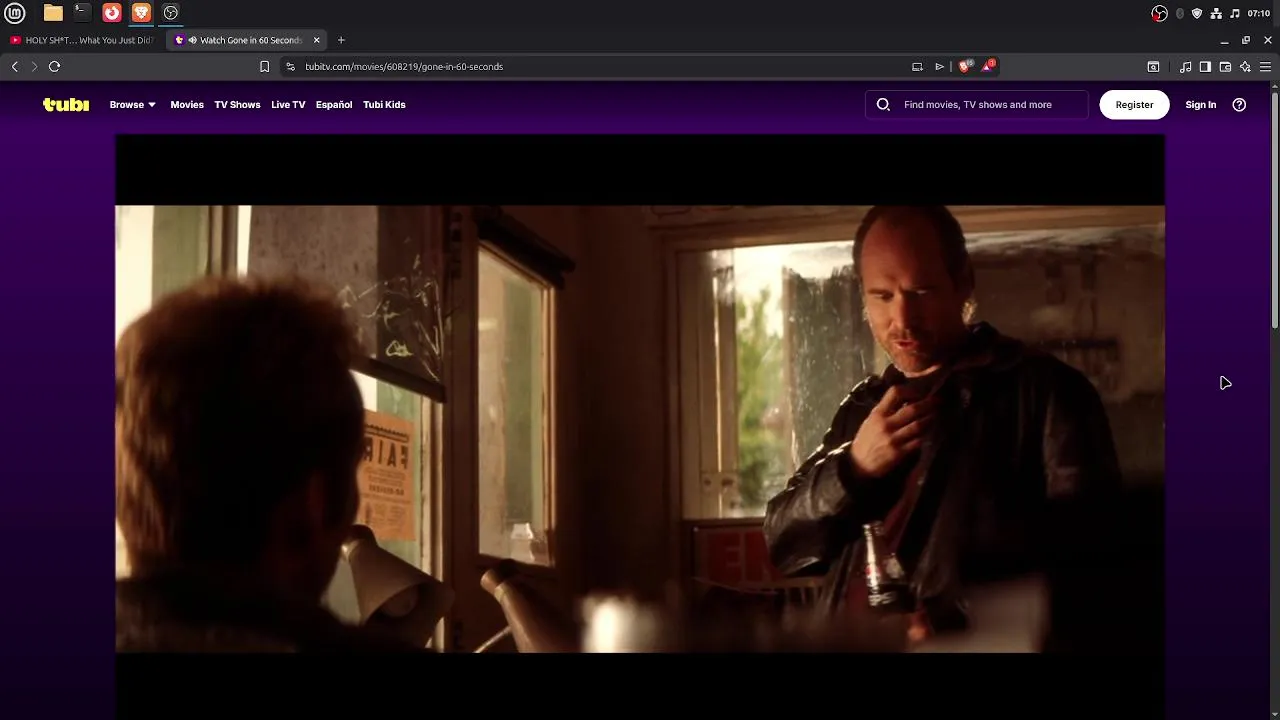Open the Leo AI sparkle icon
The height and width of the screenshot is (720, 1280).
1245,66
